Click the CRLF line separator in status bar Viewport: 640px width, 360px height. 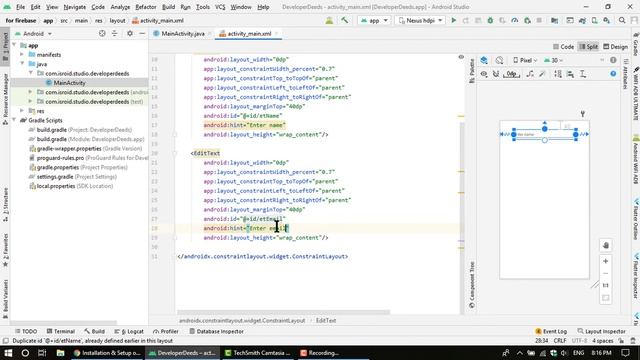[560, 341]
